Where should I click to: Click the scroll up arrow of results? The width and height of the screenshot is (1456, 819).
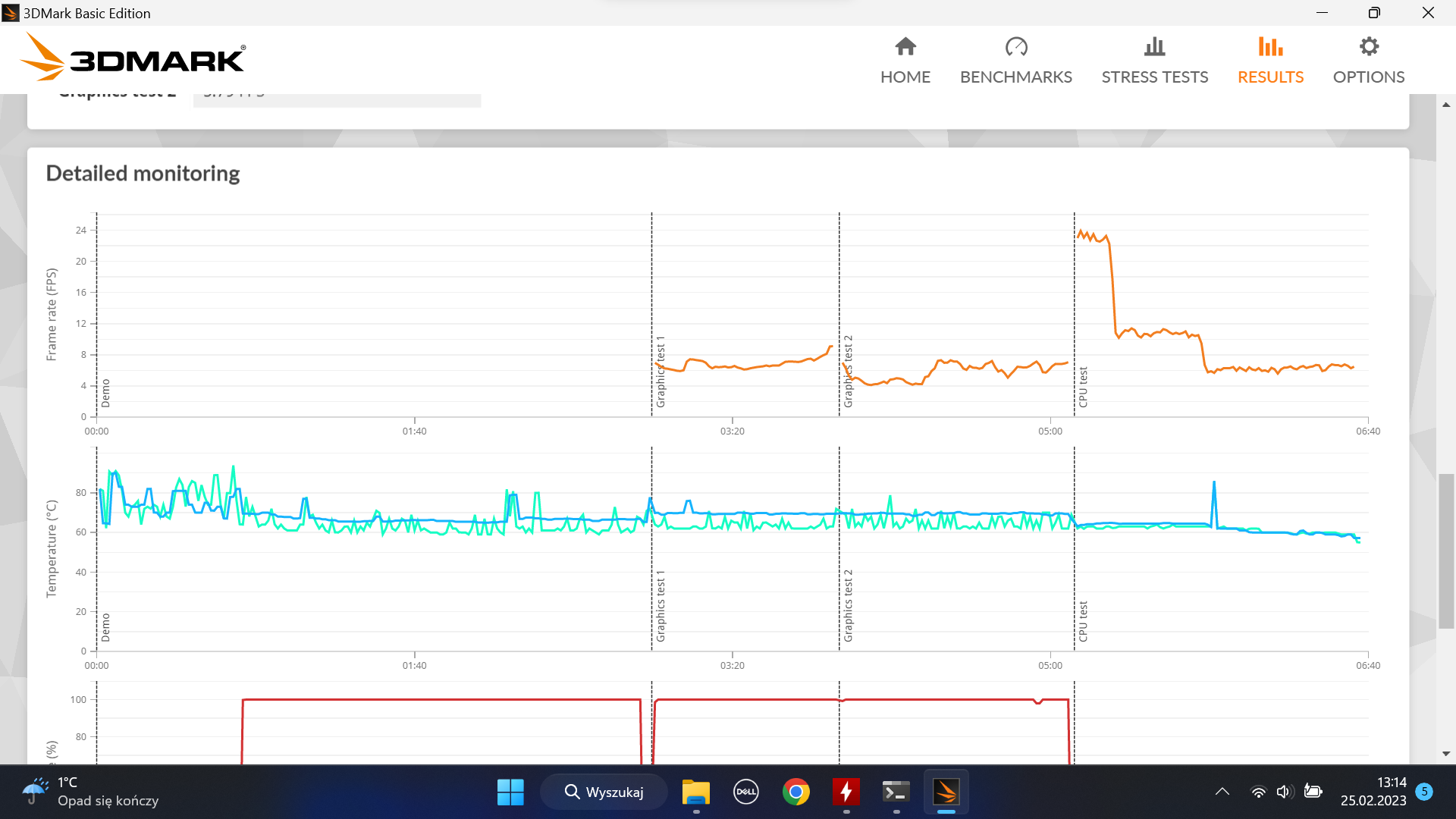point(1446,105)
